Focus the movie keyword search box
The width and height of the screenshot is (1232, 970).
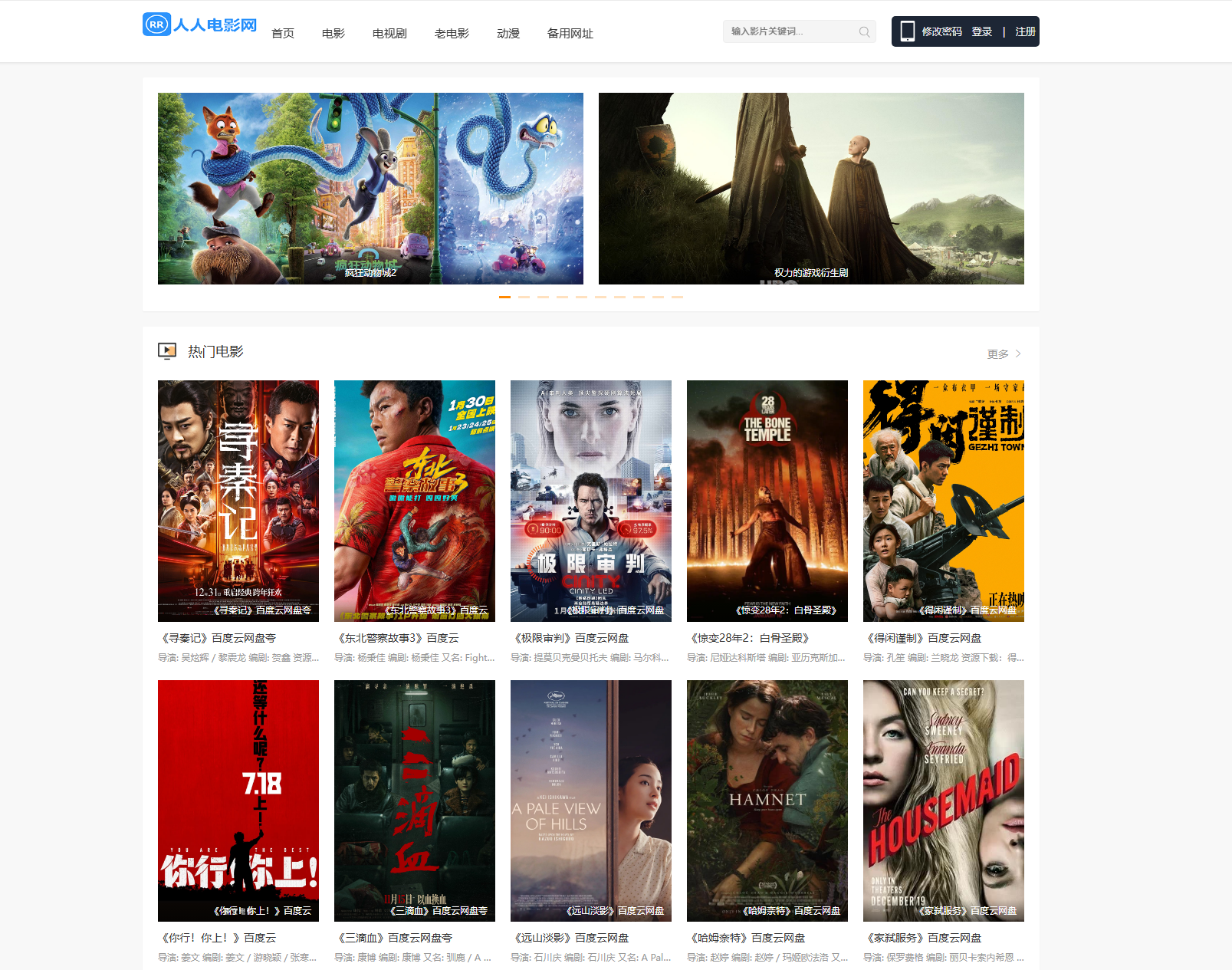(790, 31)
